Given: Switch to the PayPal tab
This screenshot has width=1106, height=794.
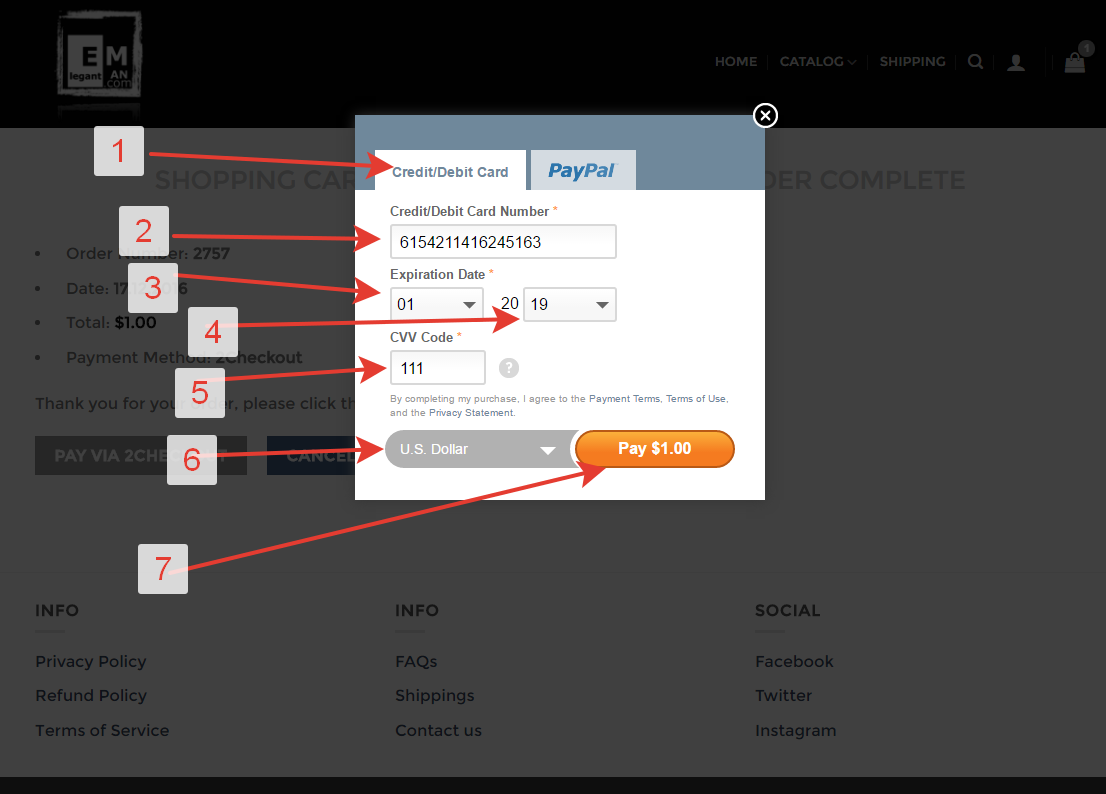Looking at the screenshot, I should pyautogui.click(x=583, y=171).
